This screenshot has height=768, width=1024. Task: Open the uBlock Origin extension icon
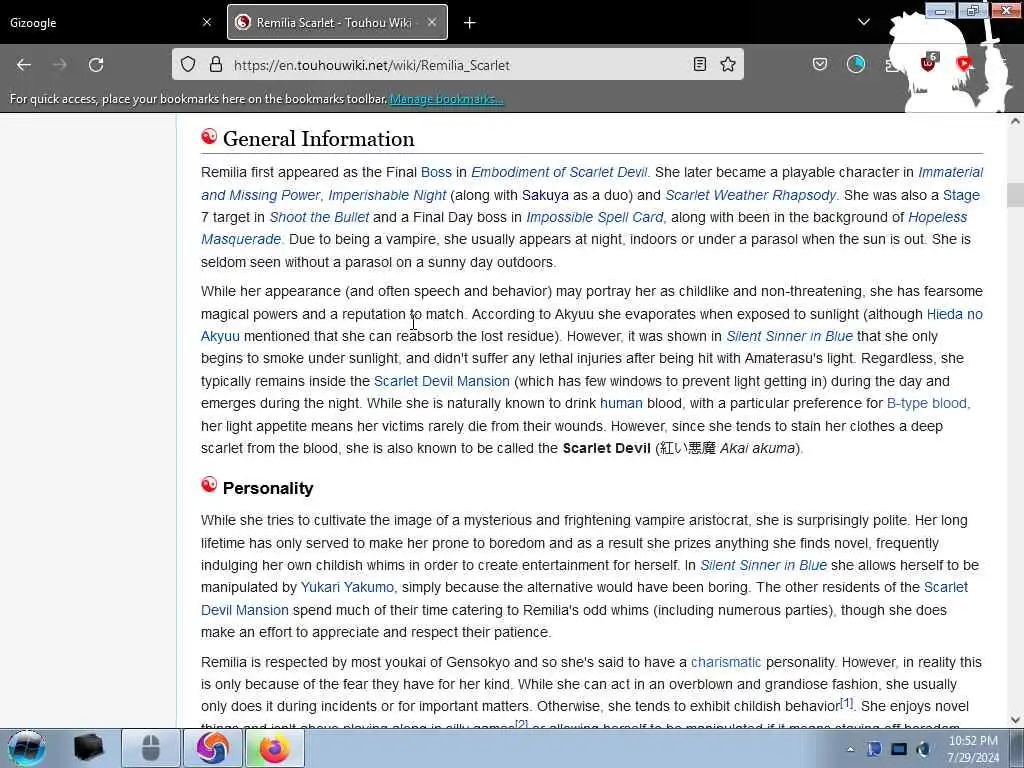[x=928, y=63]
